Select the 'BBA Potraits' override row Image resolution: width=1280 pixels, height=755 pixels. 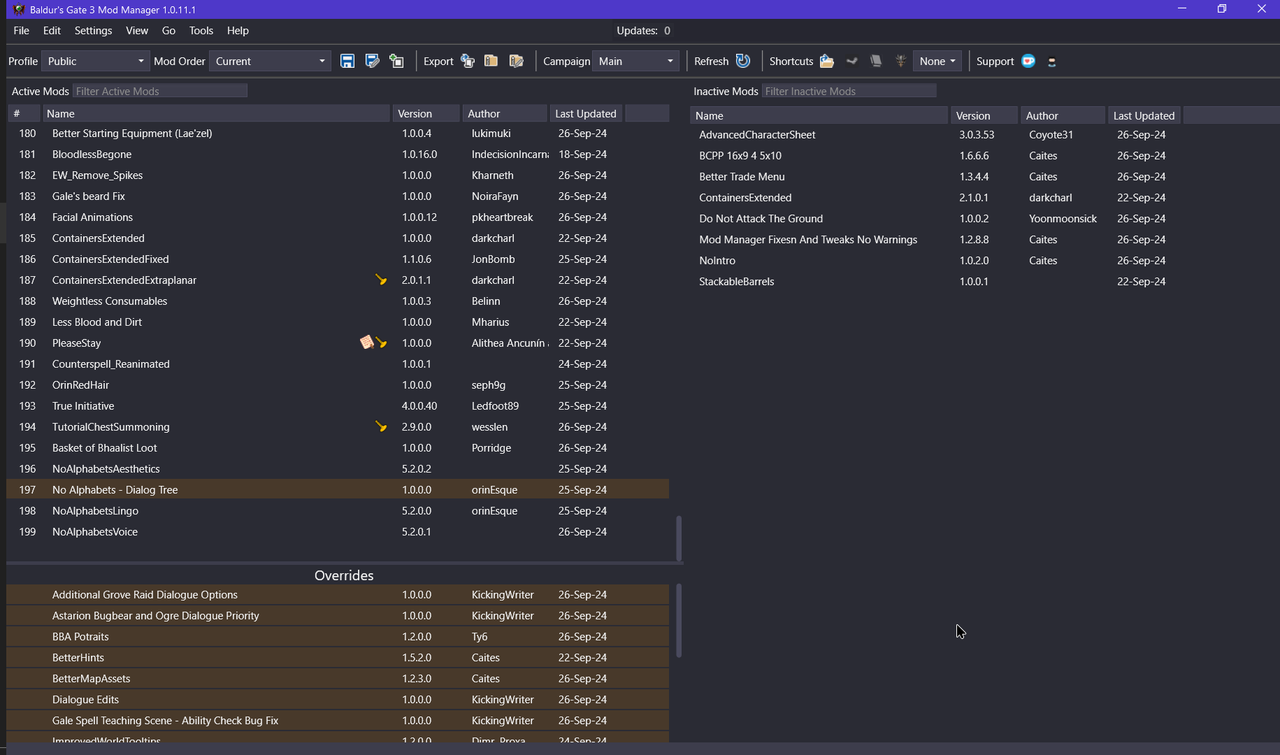click(x=338, y=637)
